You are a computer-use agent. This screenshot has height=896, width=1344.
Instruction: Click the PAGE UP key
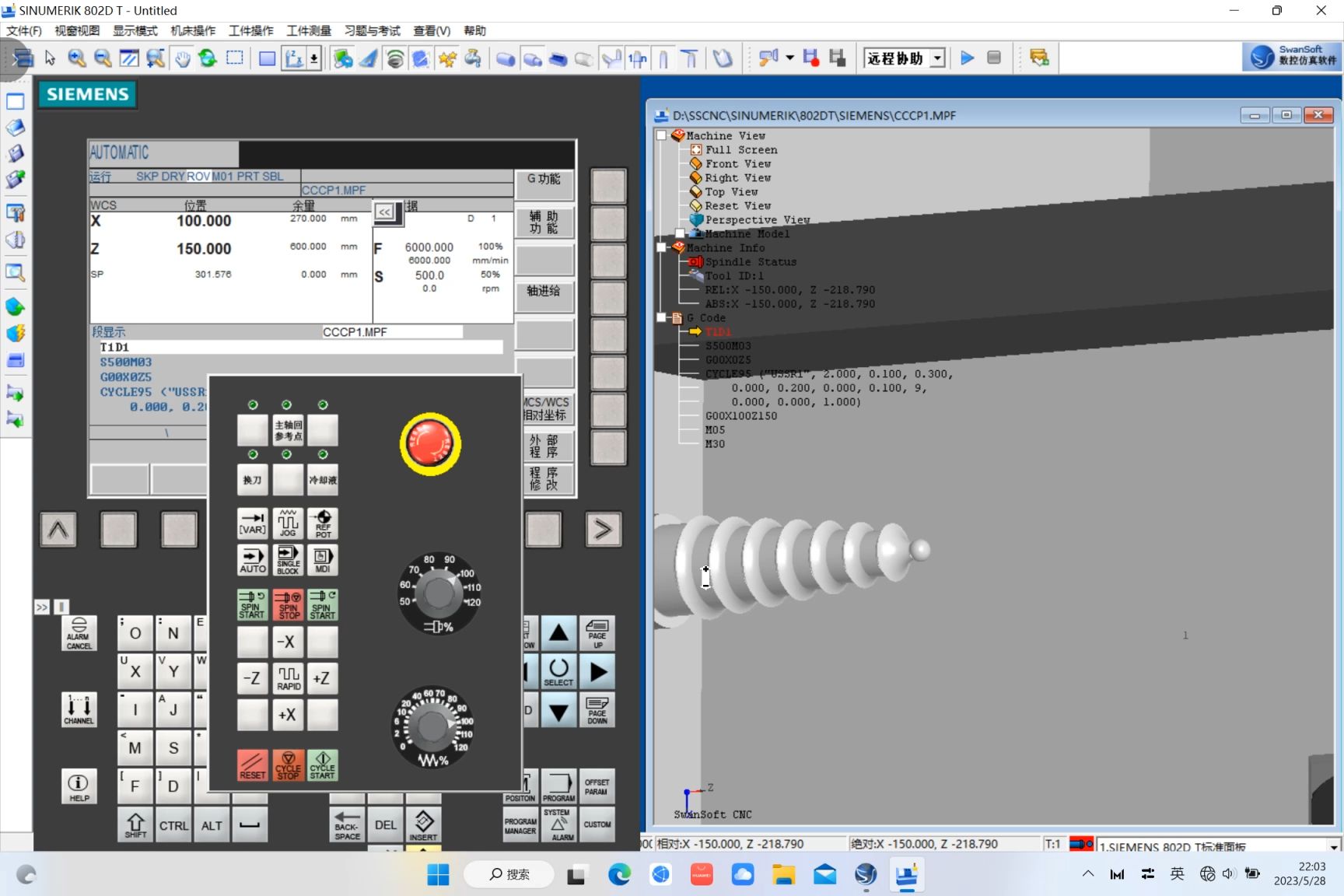pos(597,634)
